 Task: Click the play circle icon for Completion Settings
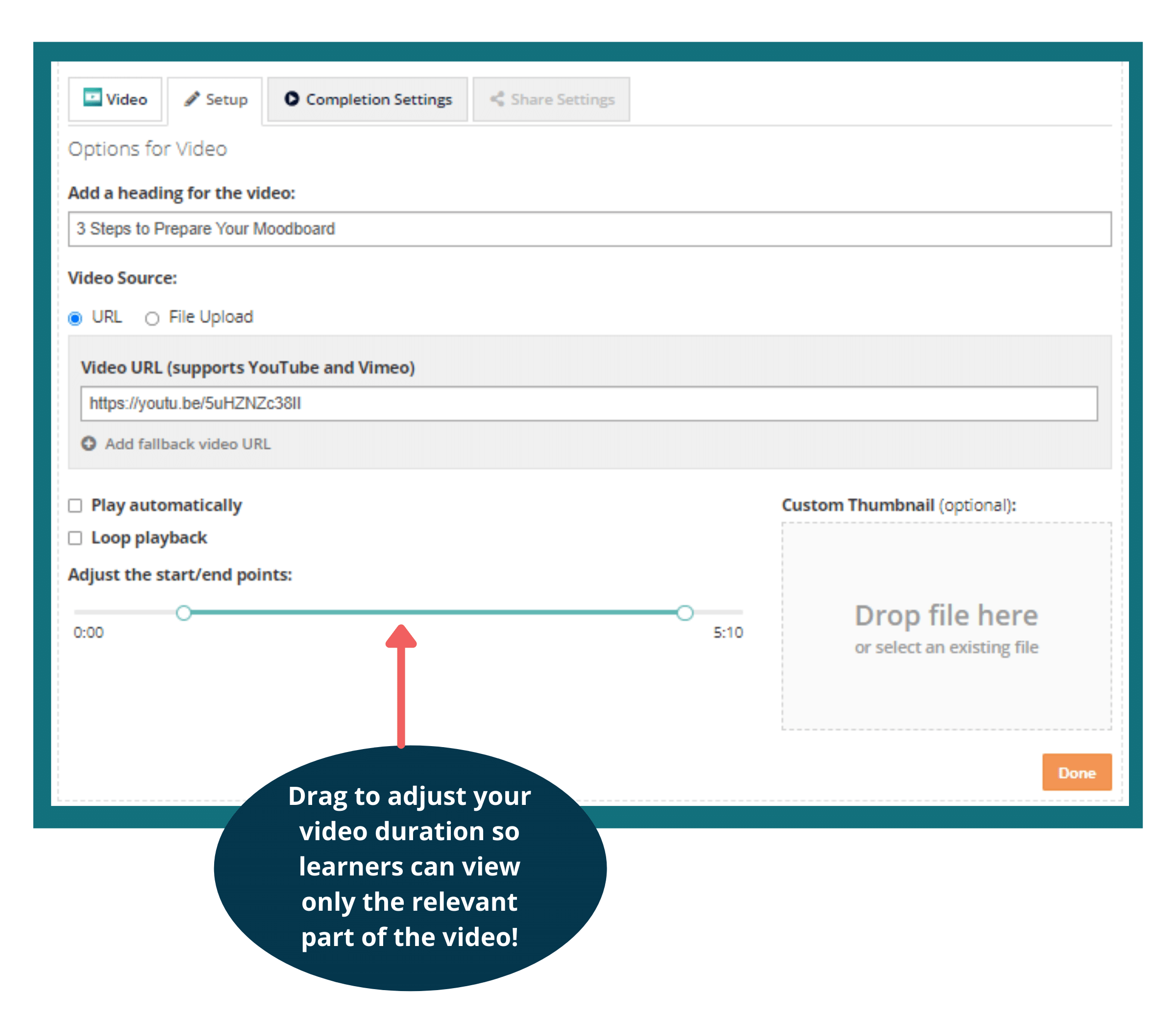(292, 98)
